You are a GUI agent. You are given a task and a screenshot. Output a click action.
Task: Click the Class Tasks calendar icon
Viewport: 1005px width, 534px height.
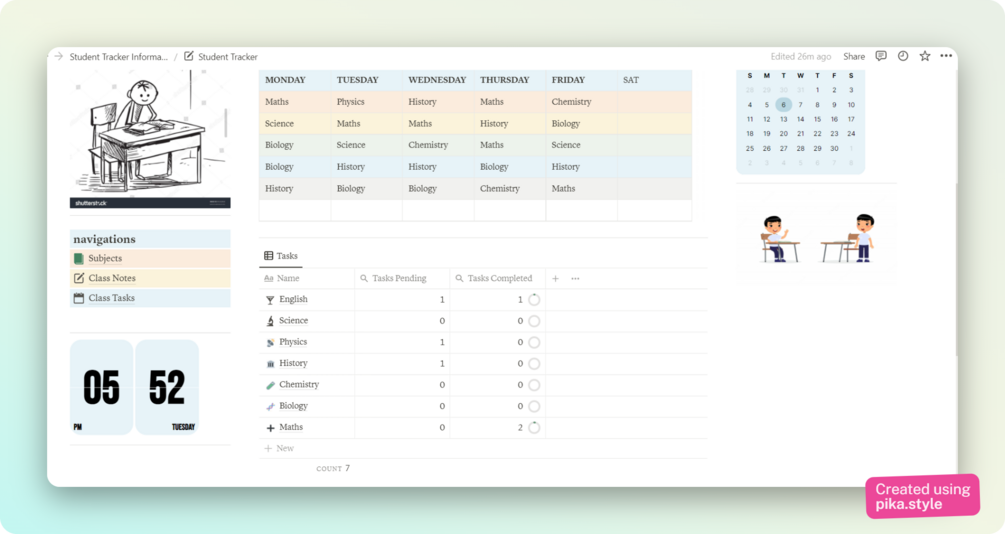tap(79, 298)
